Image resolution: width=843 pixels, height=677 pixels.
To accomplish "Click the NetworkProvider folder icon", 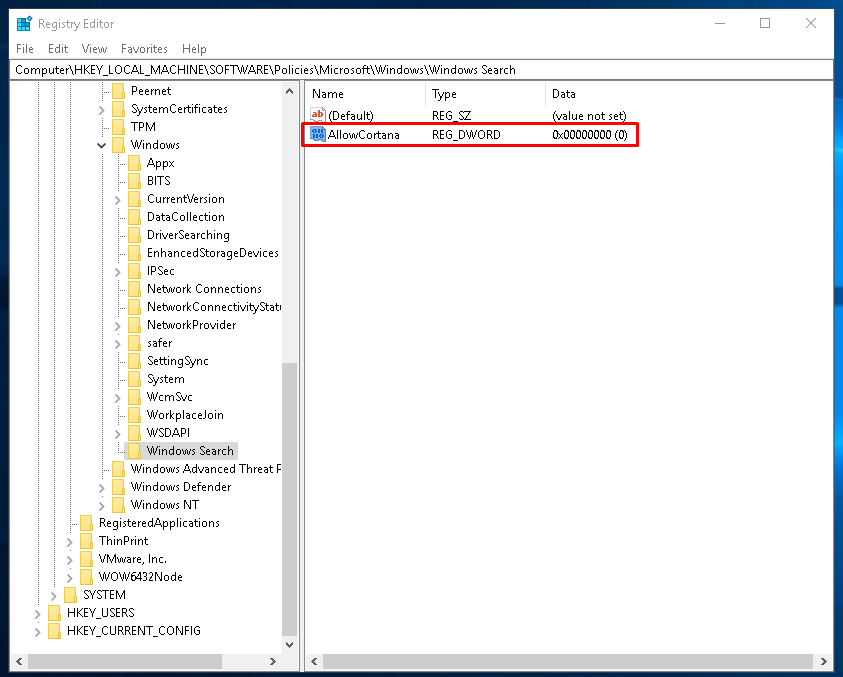I will coord(134,325).
